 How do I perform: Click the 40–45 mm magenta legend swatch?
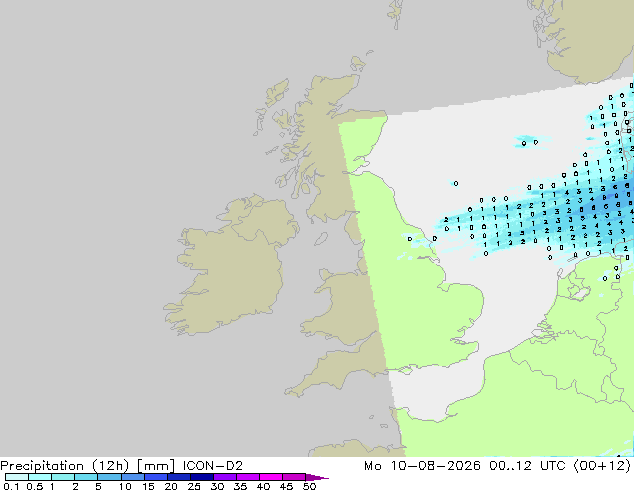271,477
